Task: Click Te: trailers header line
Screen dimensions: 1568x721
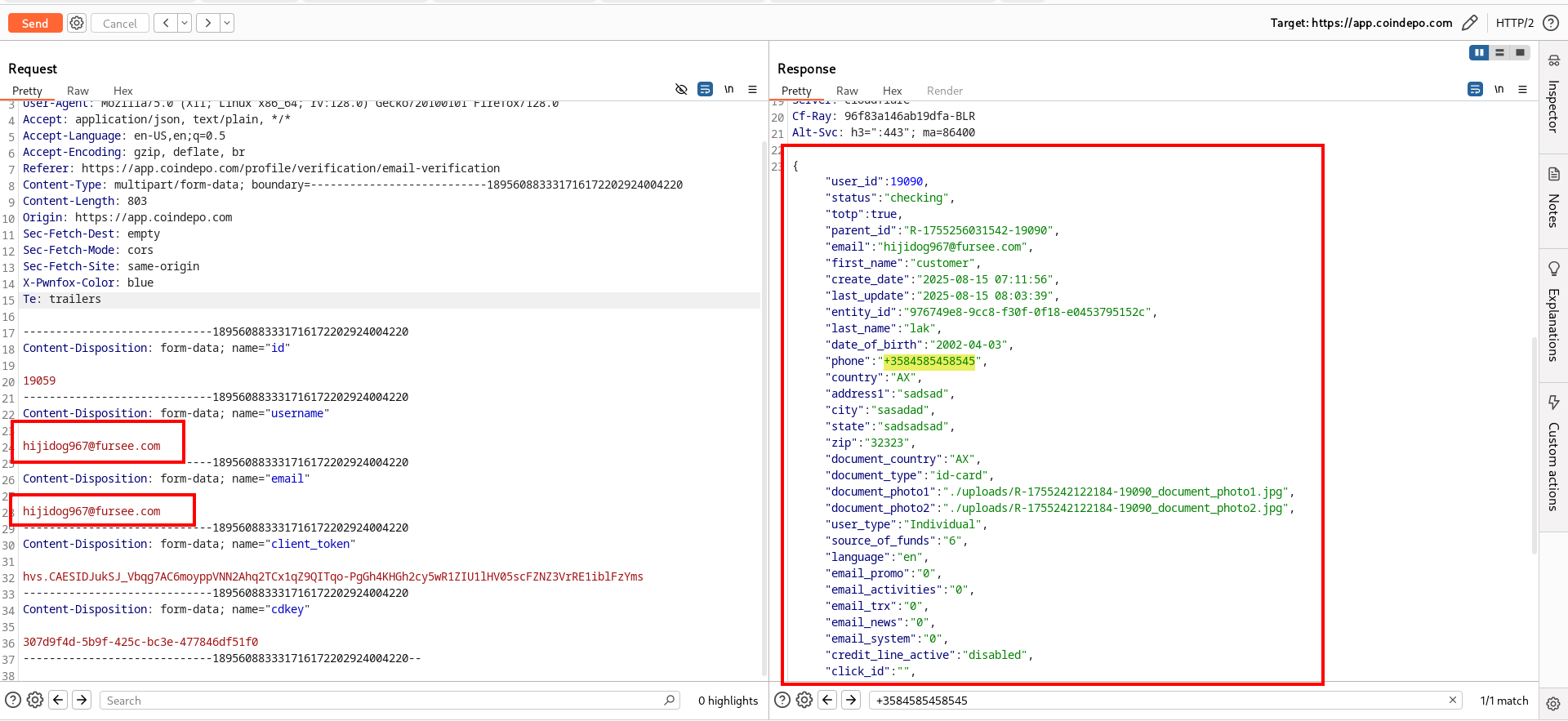Action: tap(62, 299)
